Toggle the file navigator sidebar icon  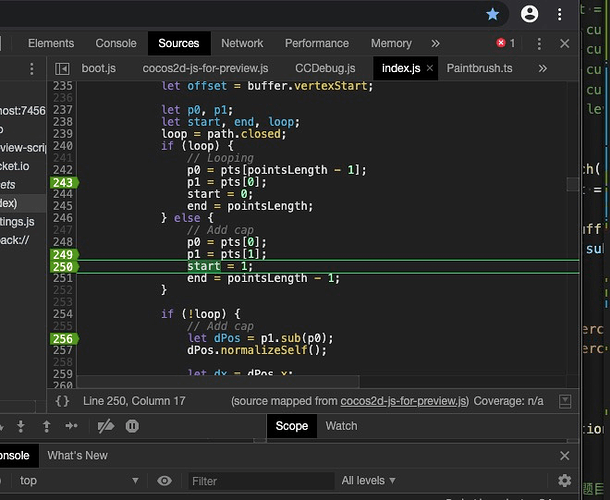[62, 68]
